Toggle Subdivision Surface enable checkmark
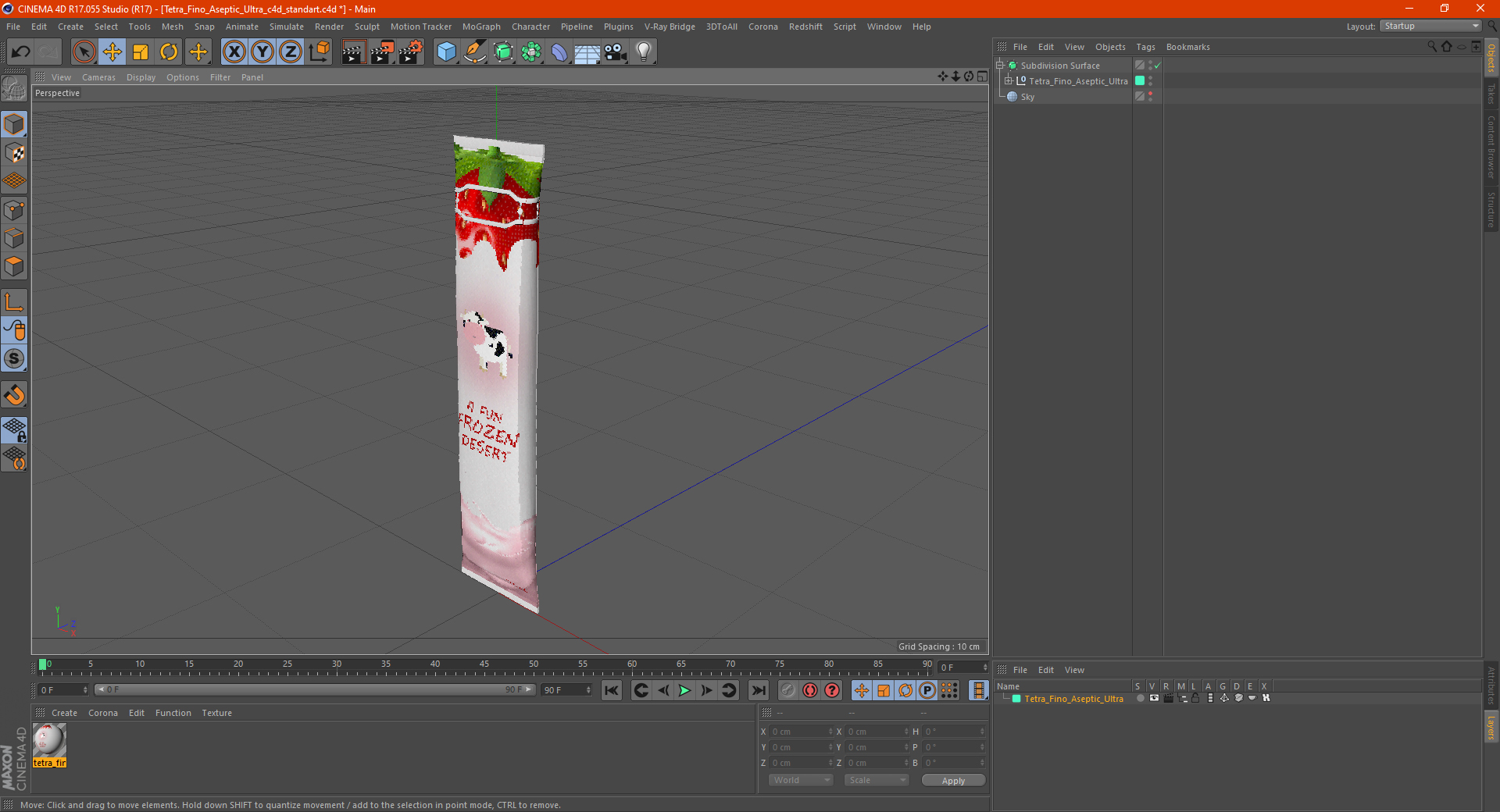 pos(1158,66)
